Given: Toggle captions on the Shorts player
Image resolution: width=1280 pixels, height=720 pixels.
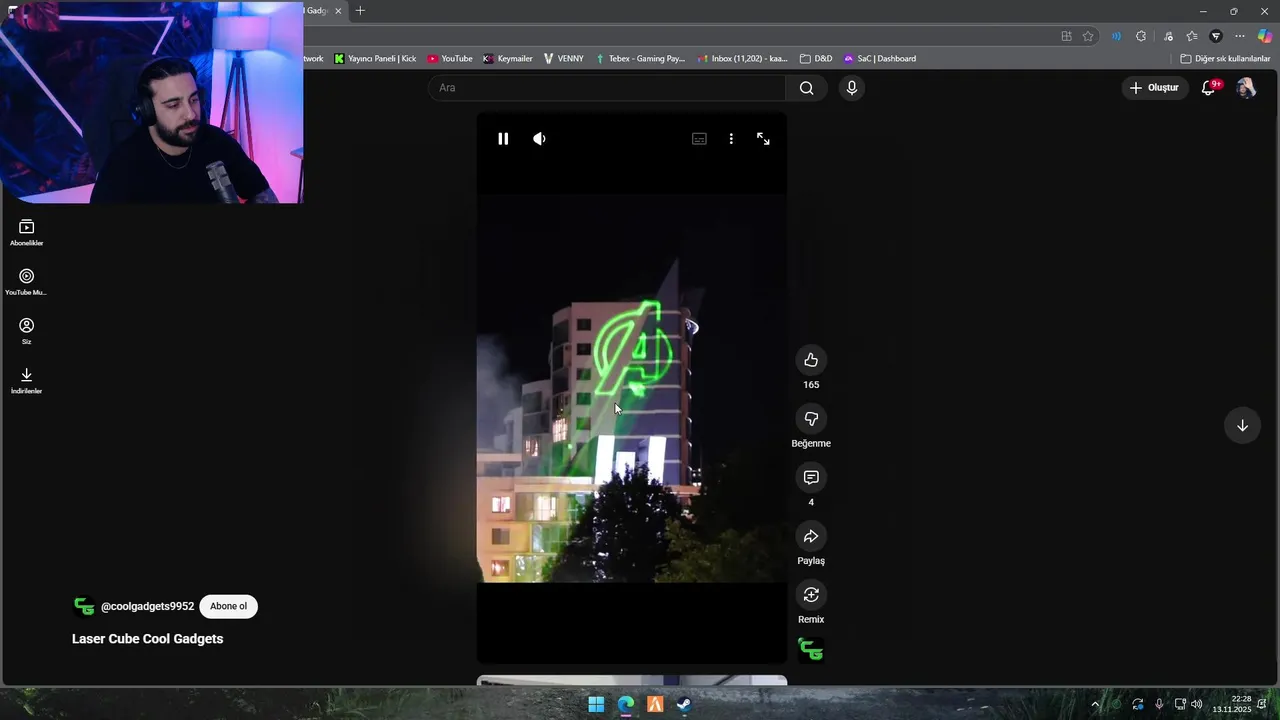Looking at the screenshot, I should pos(699,139).
